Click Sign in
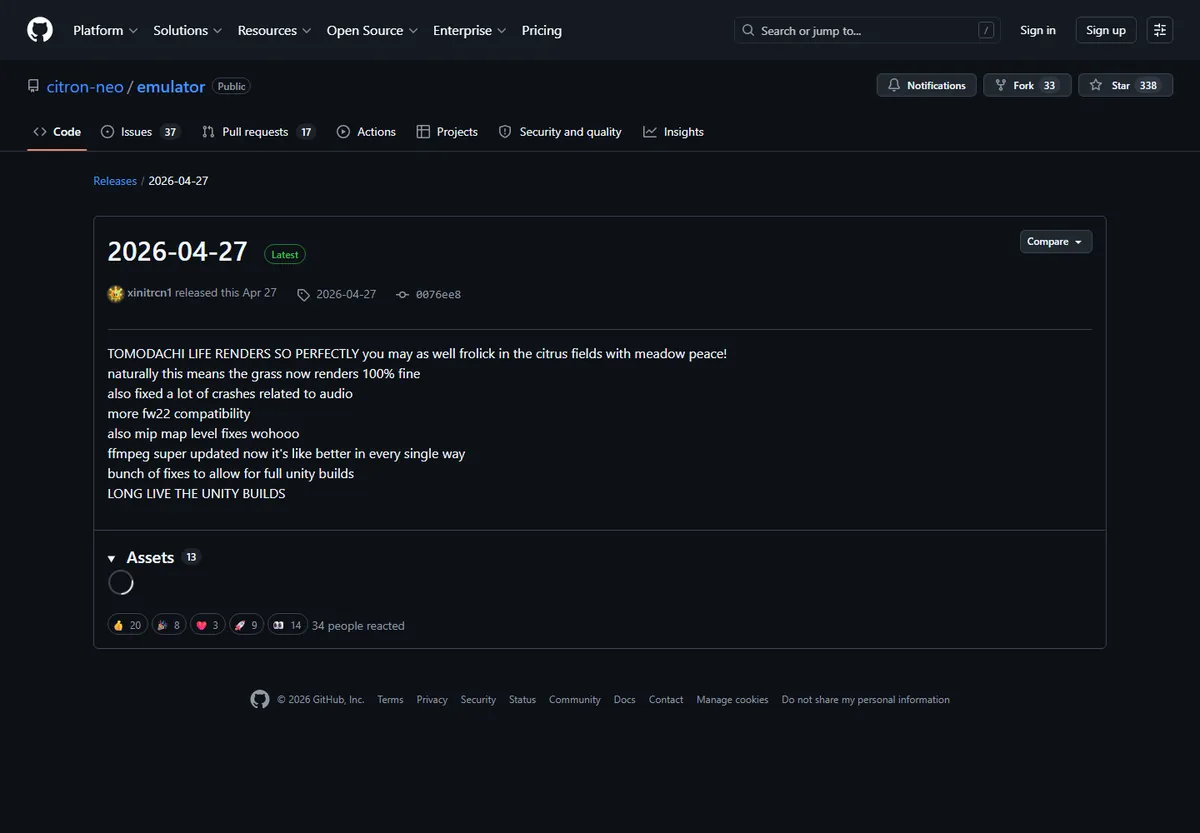The width and height of the screenshot is (1200, 833). (1038, 30)
